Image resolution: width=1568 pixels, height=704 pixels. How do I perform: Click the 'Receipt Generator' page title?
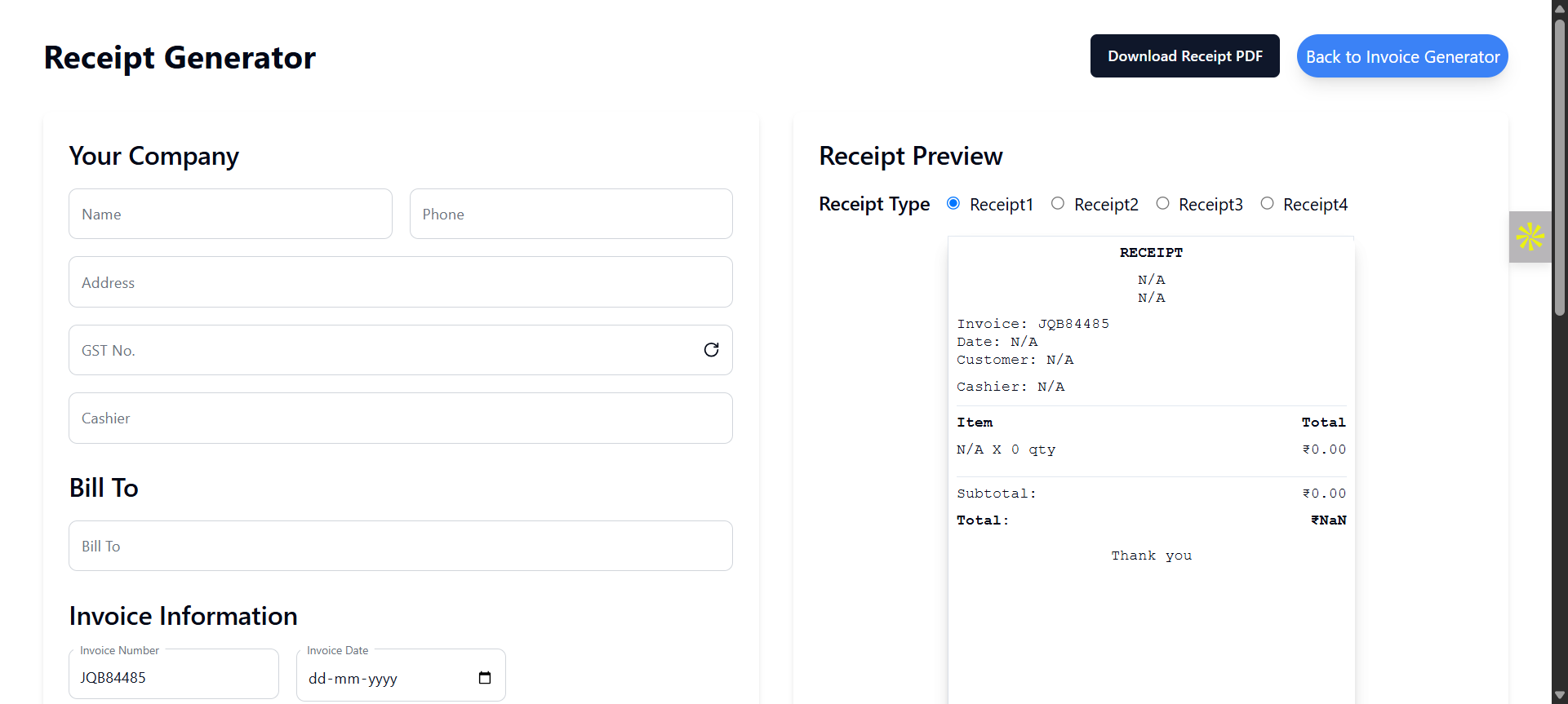pyautogui.click(x=180, y=58)
